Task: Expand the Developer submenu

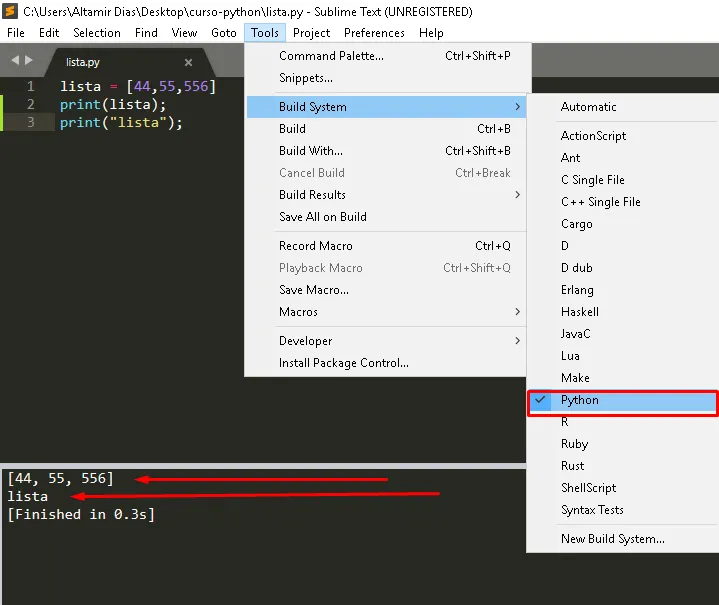Action: (387, 341)
